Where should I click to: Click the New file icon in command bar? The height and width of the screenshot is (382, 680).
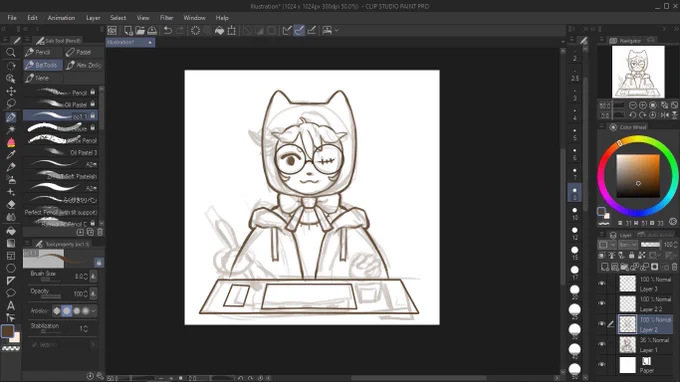(x=128, y=30)
